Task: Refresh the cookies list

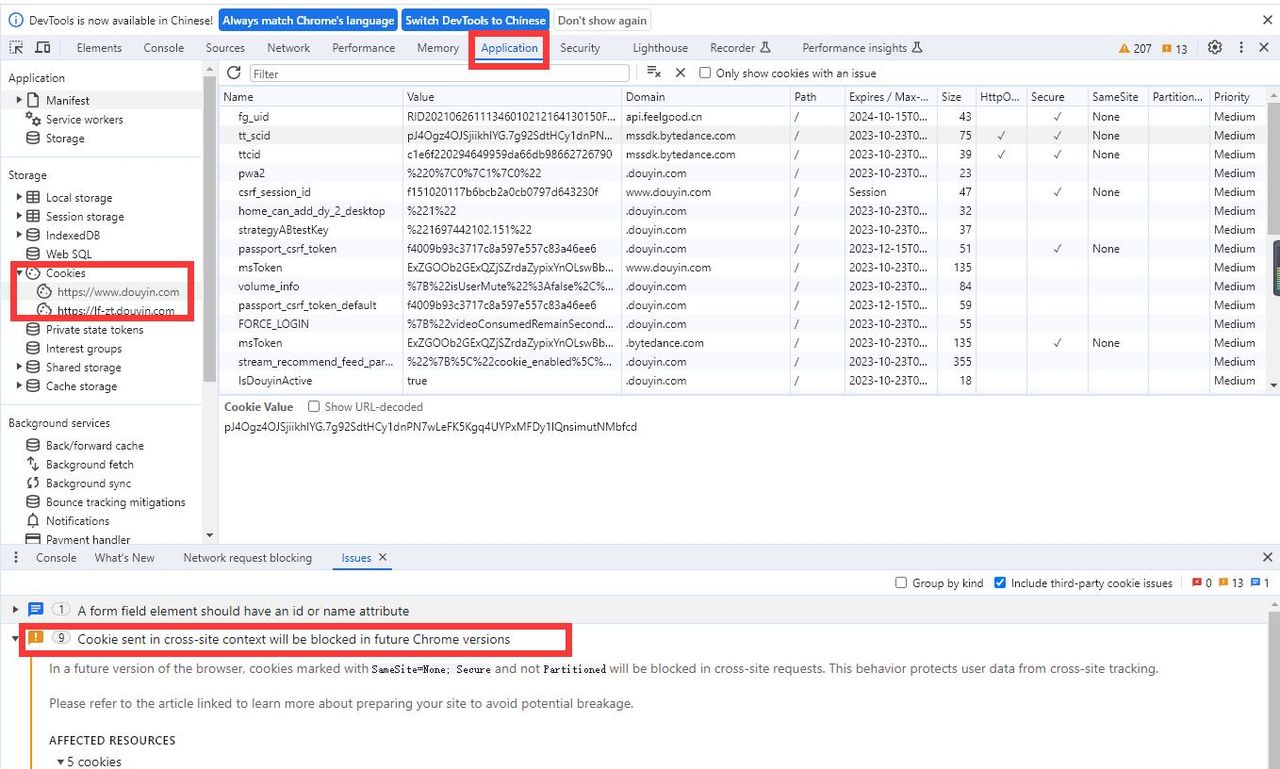Action: [x=234, y=73]
